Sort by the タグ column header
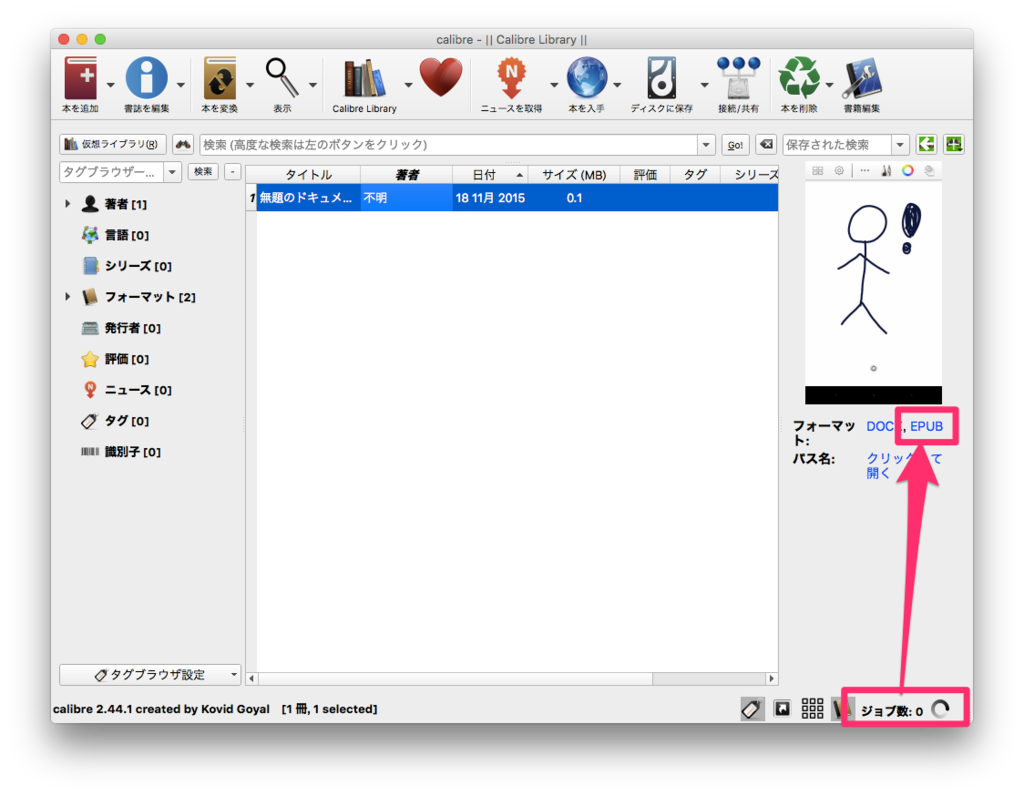This screenshot has width=1024, height=796. tap(695, 175)
